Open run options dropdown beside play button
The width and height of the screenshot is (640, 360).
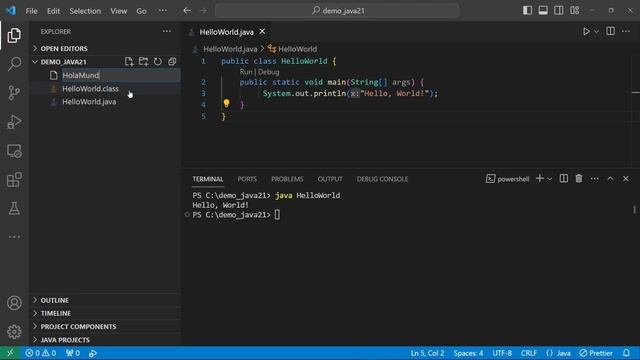click(x=596, y=31)
